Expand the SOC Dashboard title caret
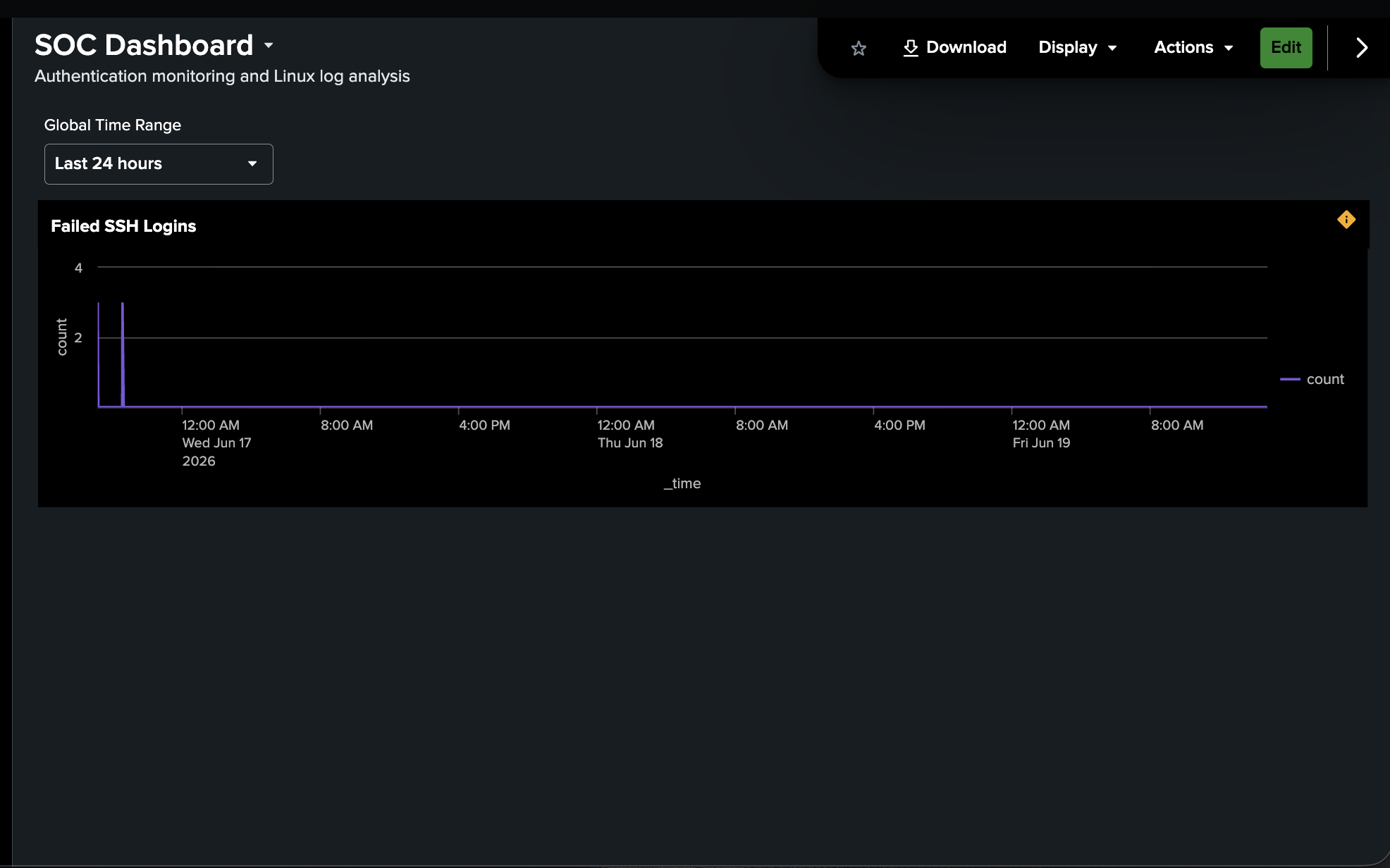 (269, 46)
